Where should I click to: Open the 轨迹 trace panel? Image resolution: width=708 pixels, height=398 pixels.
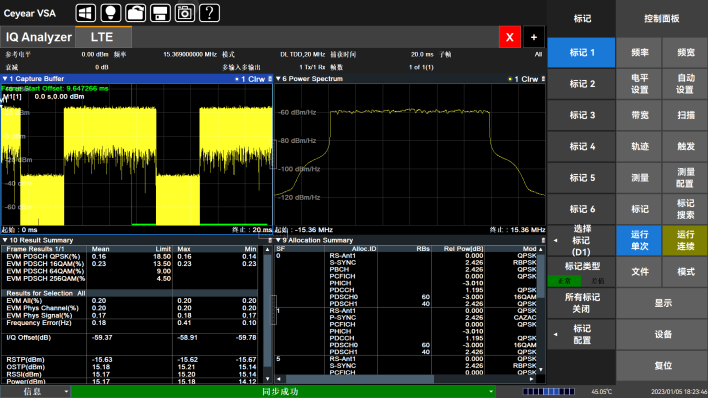[x=639, y=146]
